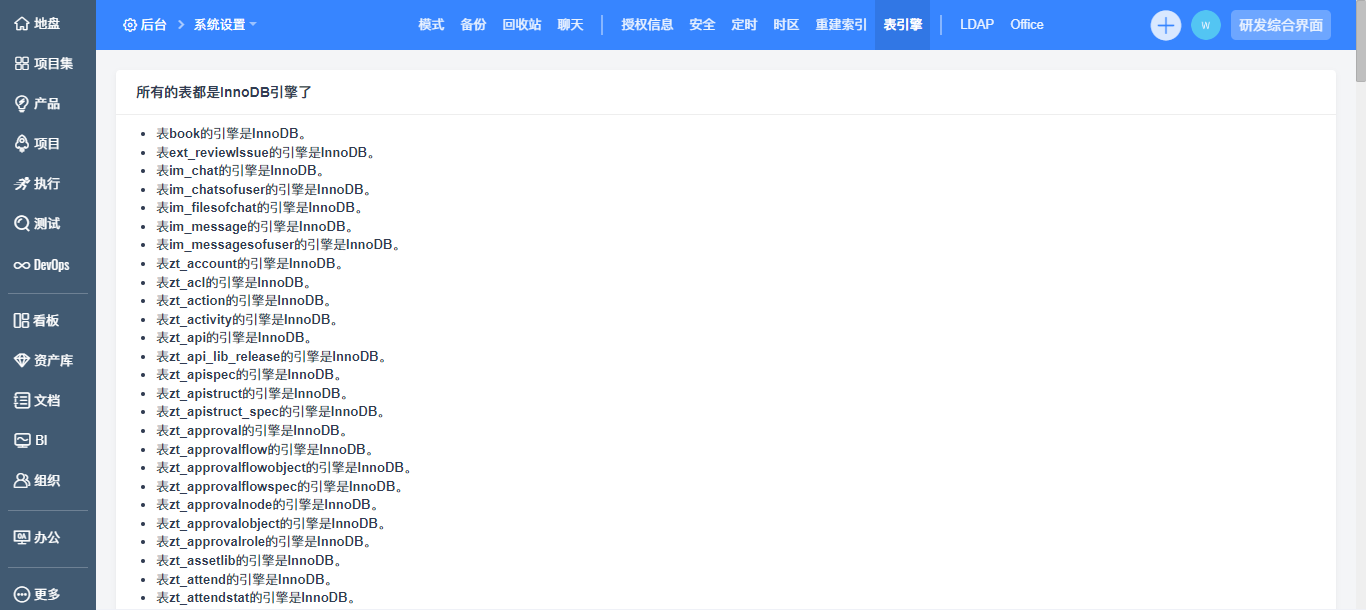
Task: Open the 办公 office icon
Action: (21, 537)
